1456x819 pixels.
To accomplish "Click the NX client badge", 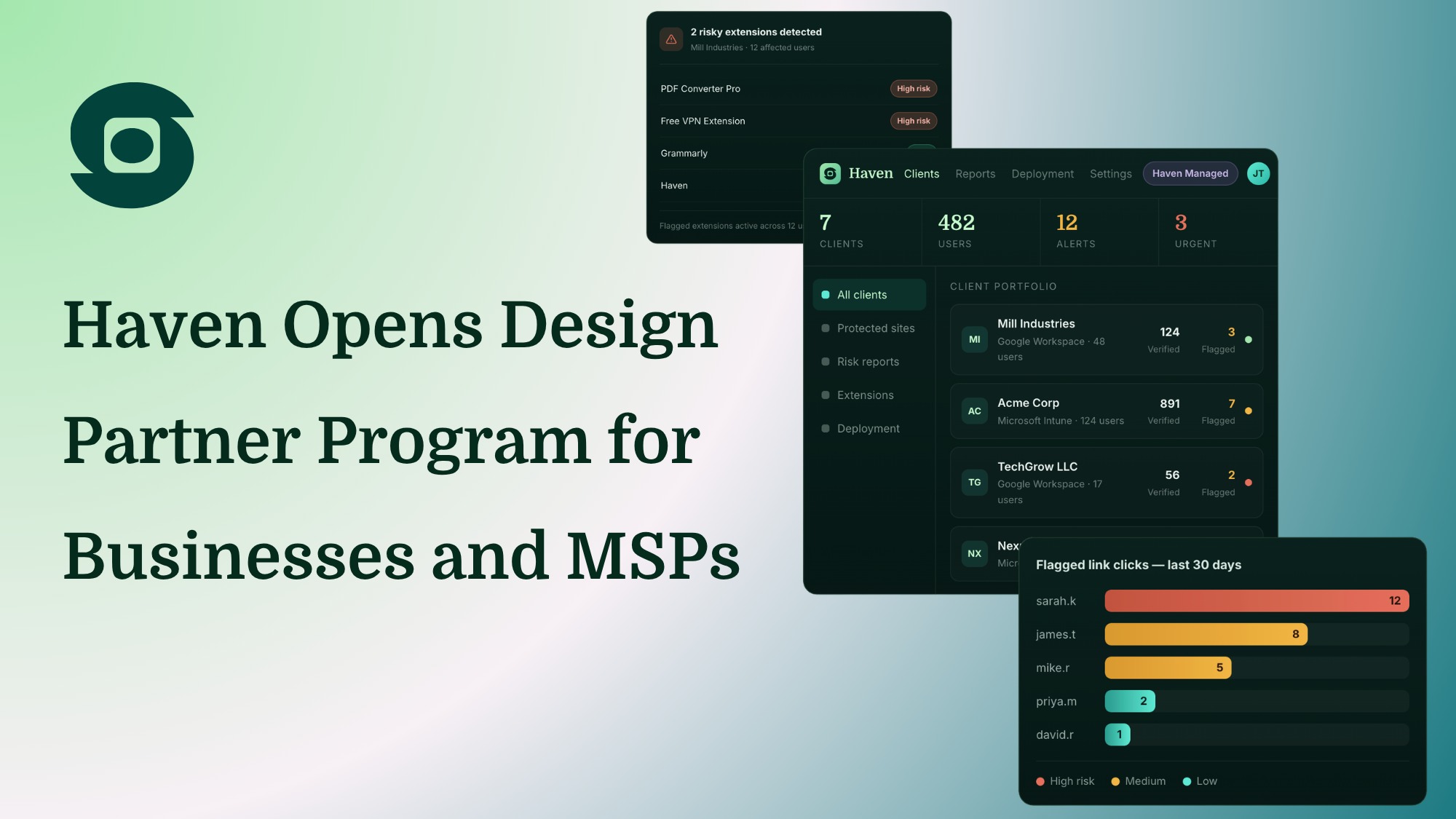I will [974, 553].
